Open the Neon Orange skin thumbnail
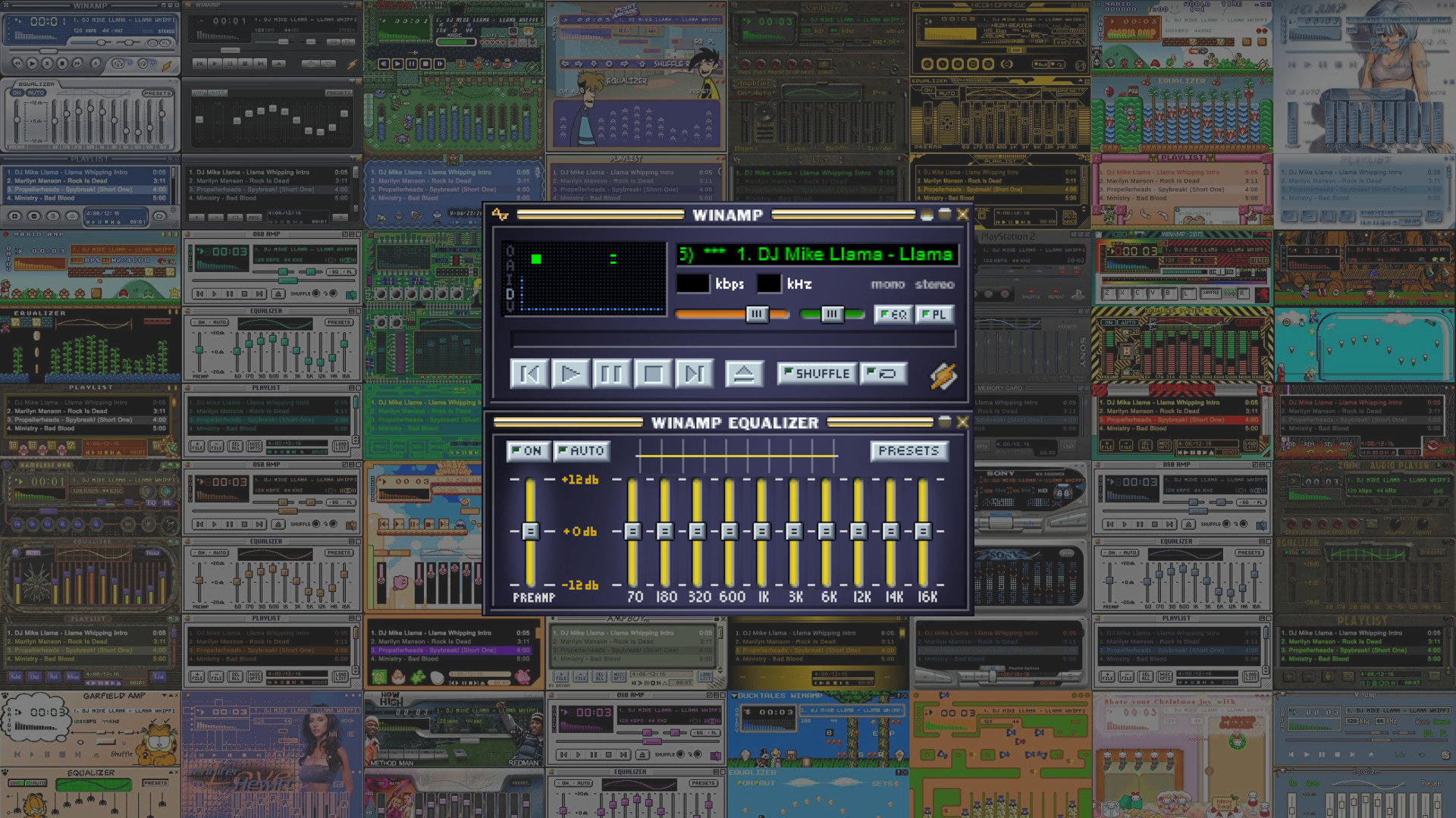1456x818 pixels. coord(1000,114)
